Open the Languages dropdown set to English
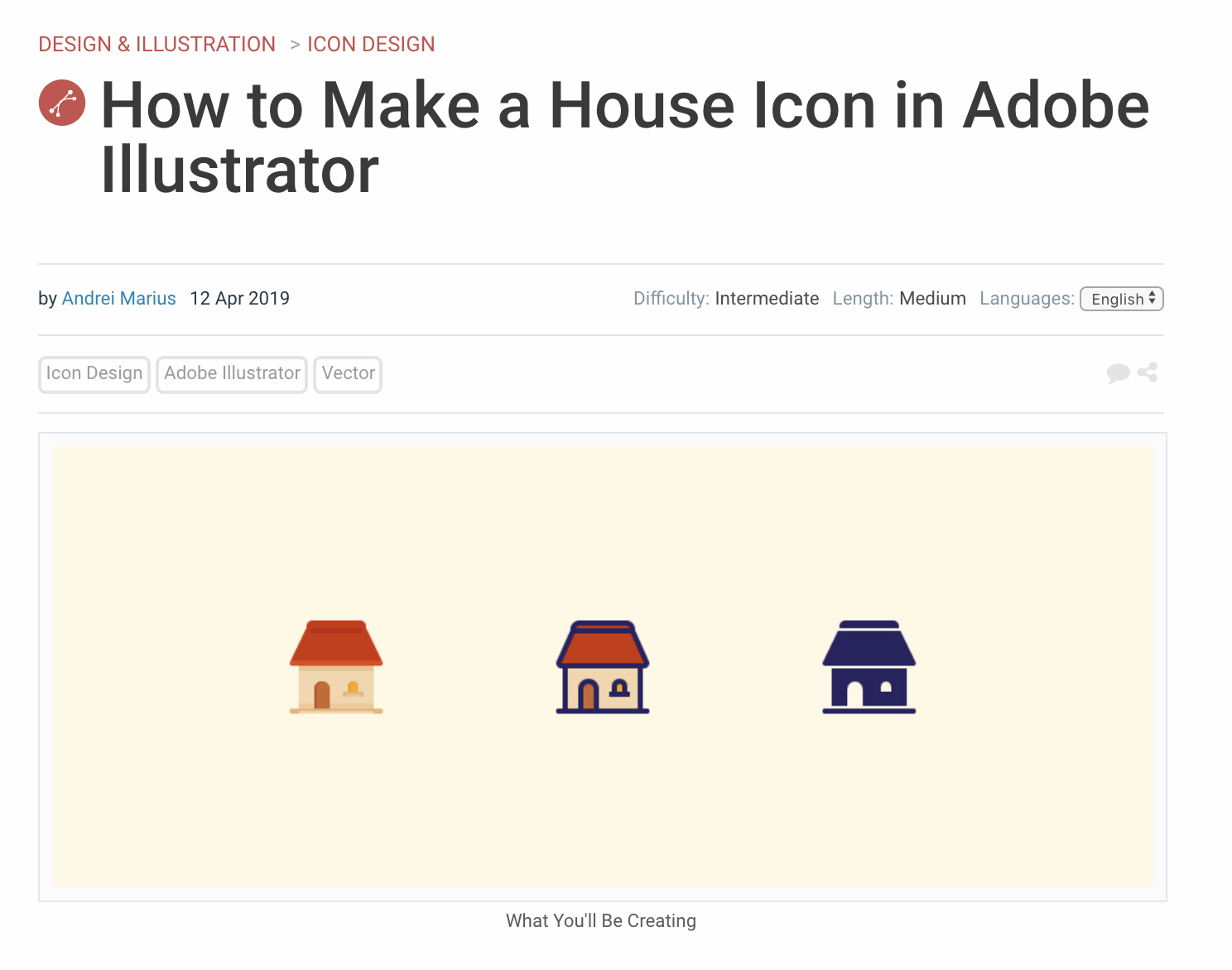1232x970 pixels. (1121, 299)
